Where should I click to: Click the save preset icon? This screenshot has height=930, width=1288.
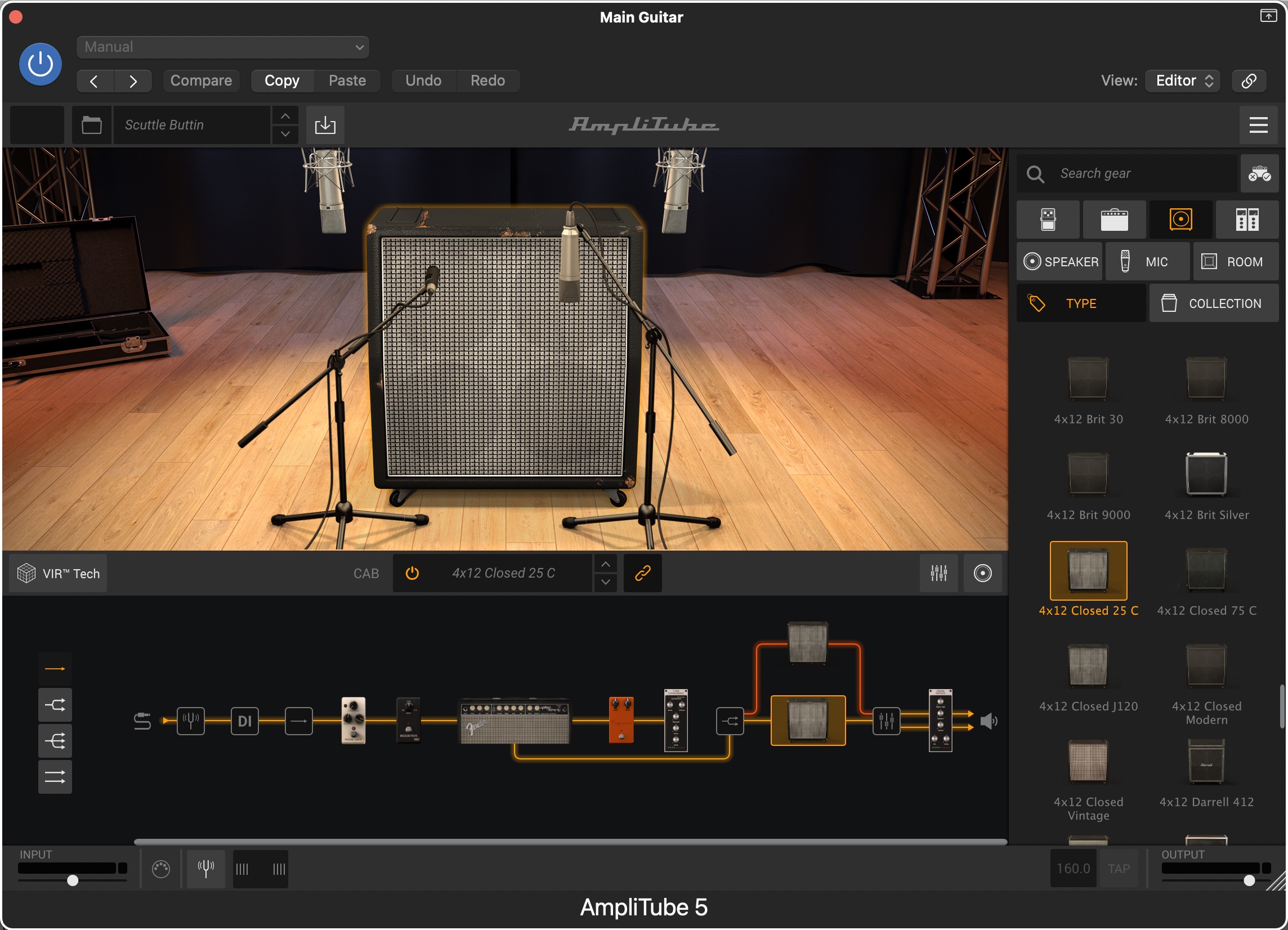point(325,125)
